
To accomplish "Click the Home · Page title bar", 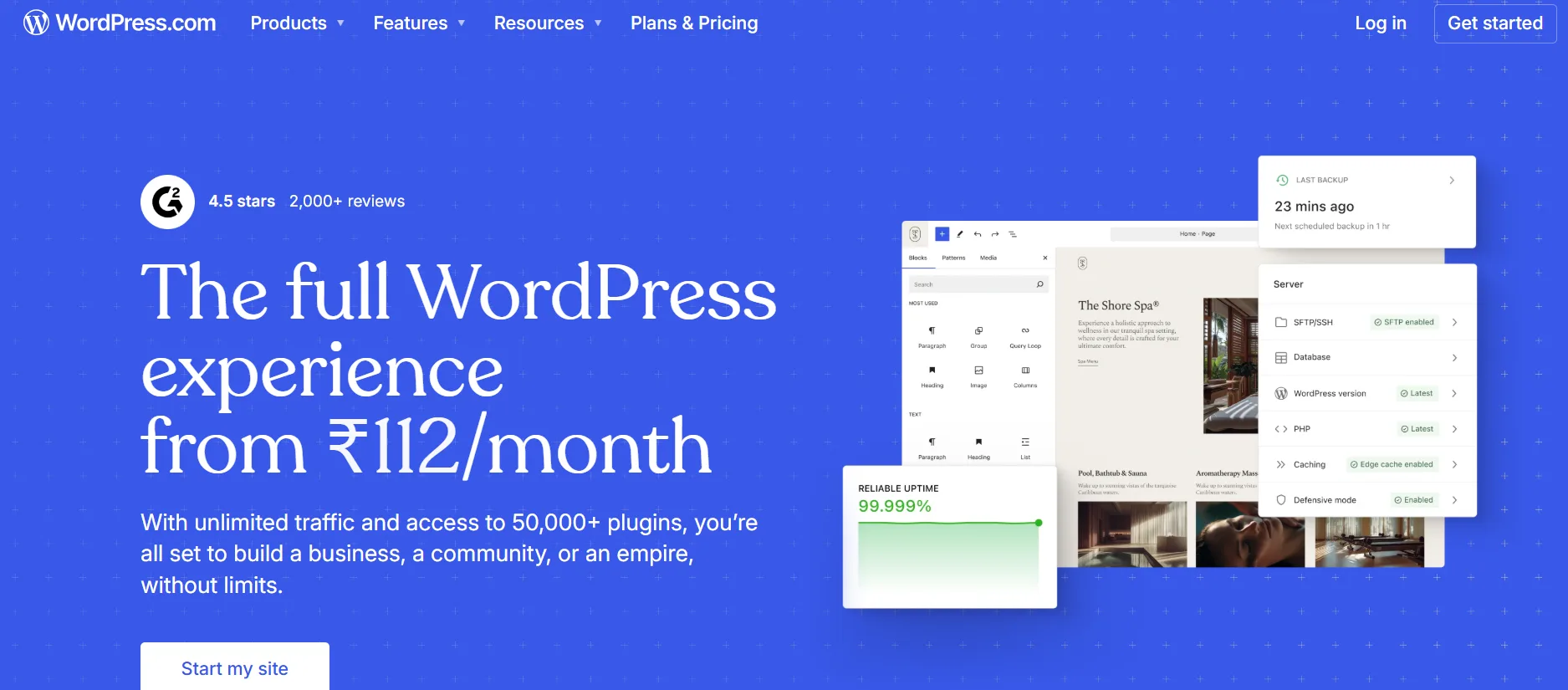I will point(1183,234).
